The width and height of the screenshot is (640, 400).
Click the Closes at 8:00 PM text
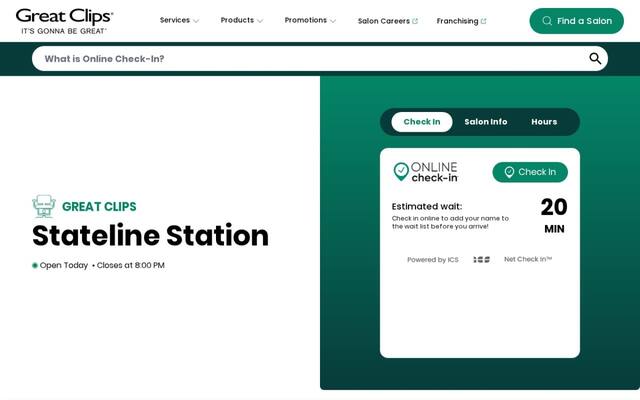coord(131,265)
